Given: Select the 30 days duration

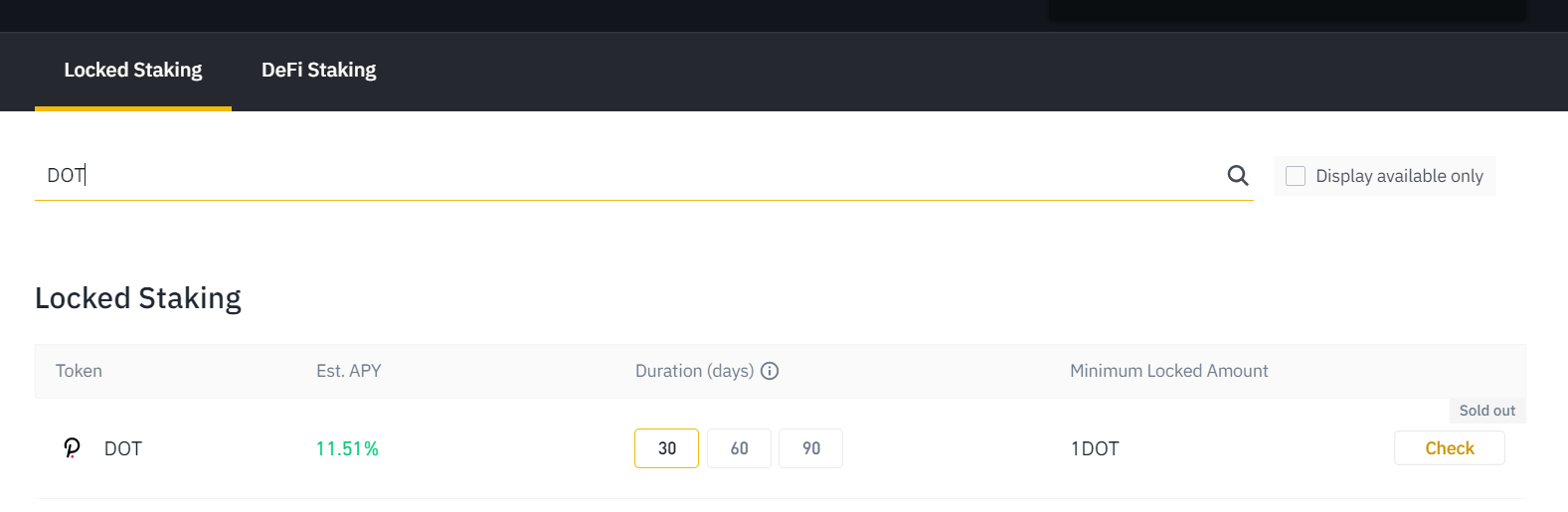Looking at the screenshot, I should 666,448.
